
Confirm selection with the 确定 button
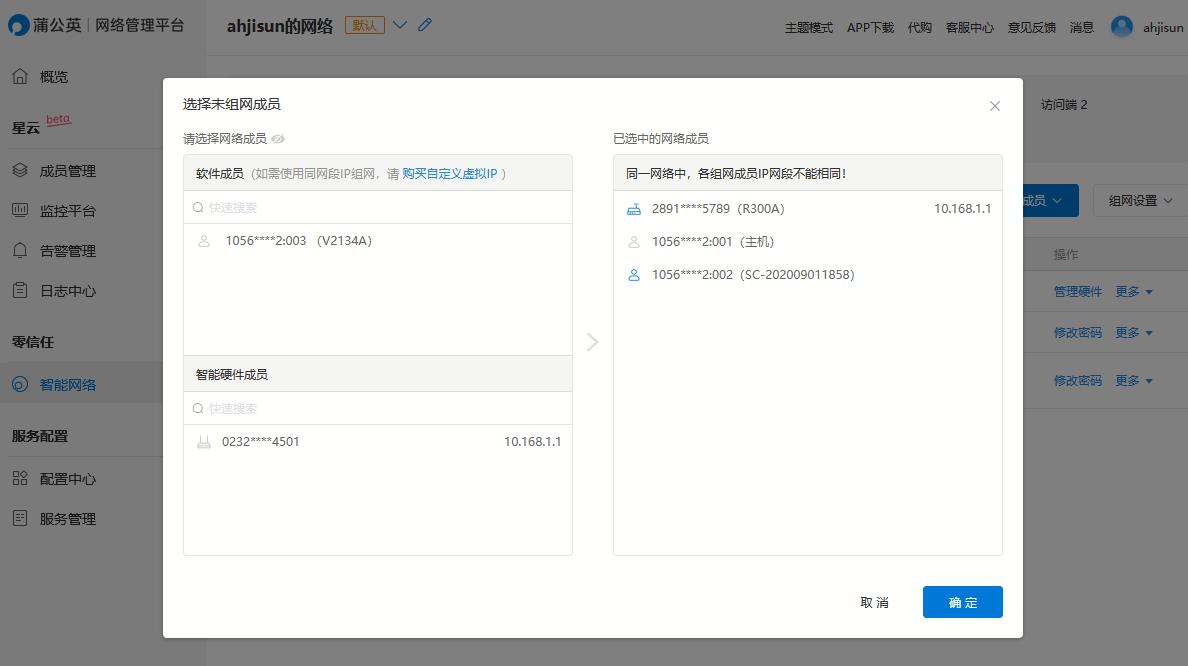point(962,601)
